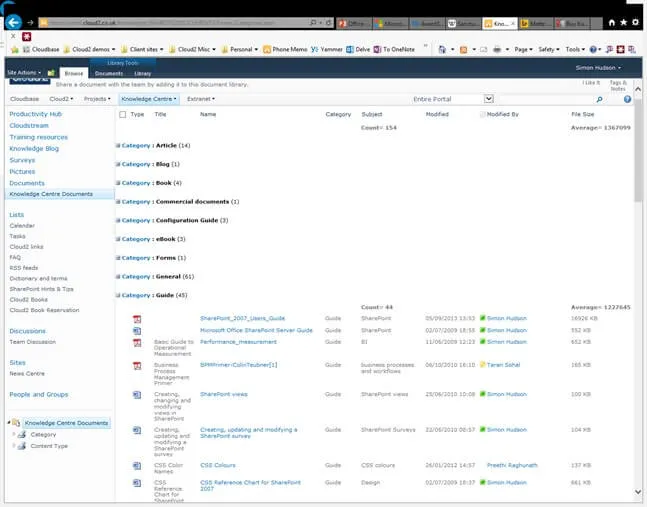Click the PDF icon for SharePoint_2007_Users_Guide
The width and height of the screenshot is (647, 507).
tap(137, 318)
